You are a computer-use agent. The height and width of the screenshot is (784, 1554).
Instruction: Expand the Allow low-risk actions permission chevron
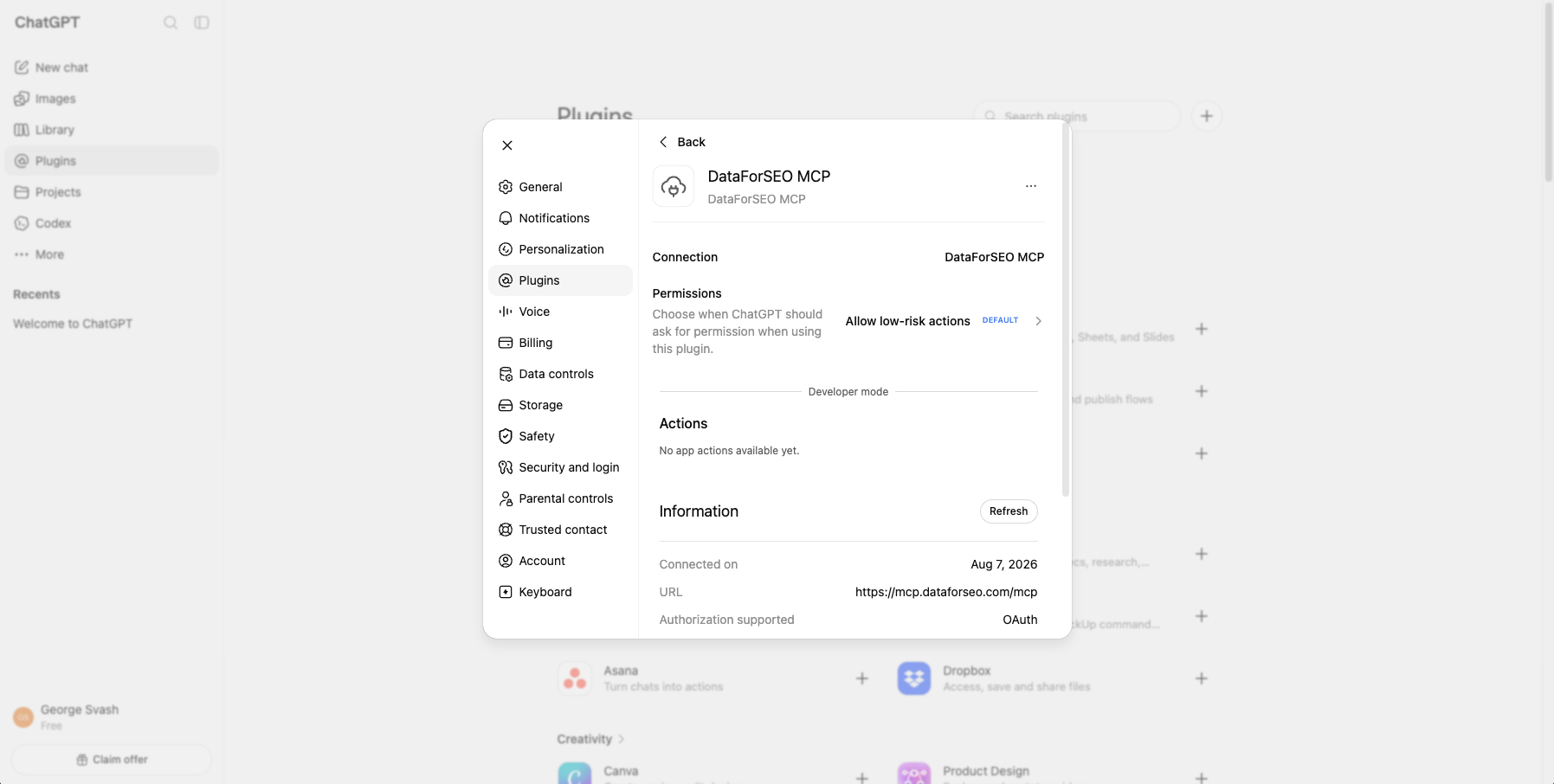[x=1038, y=321]
